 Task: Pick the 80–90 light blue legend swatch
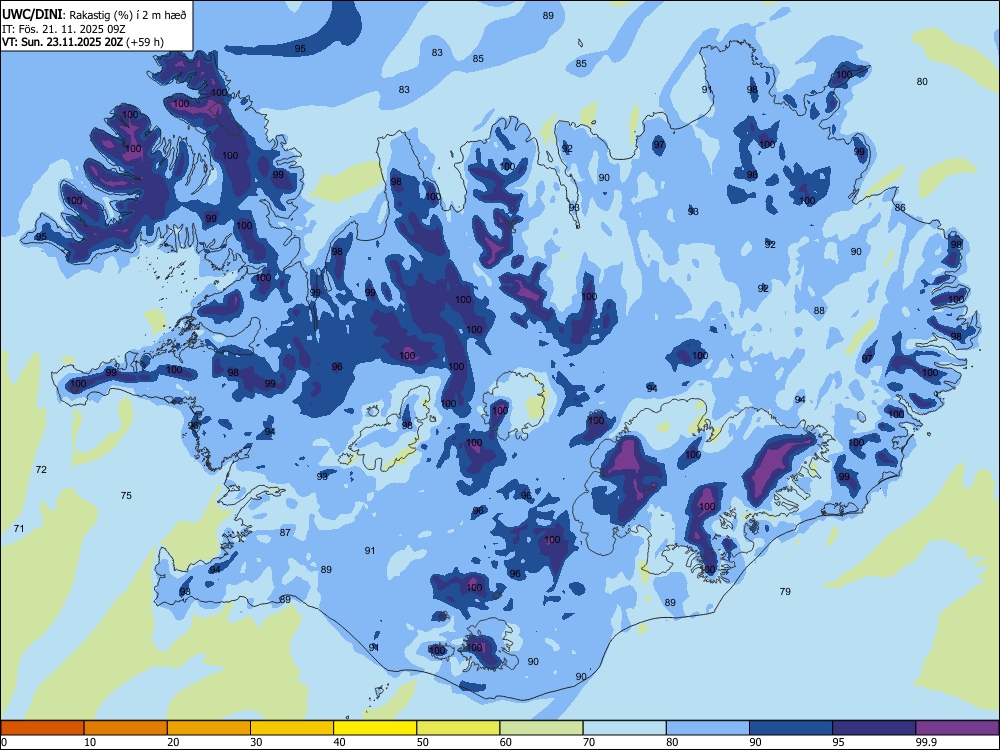pyautogui.click(x=708, y=728)
